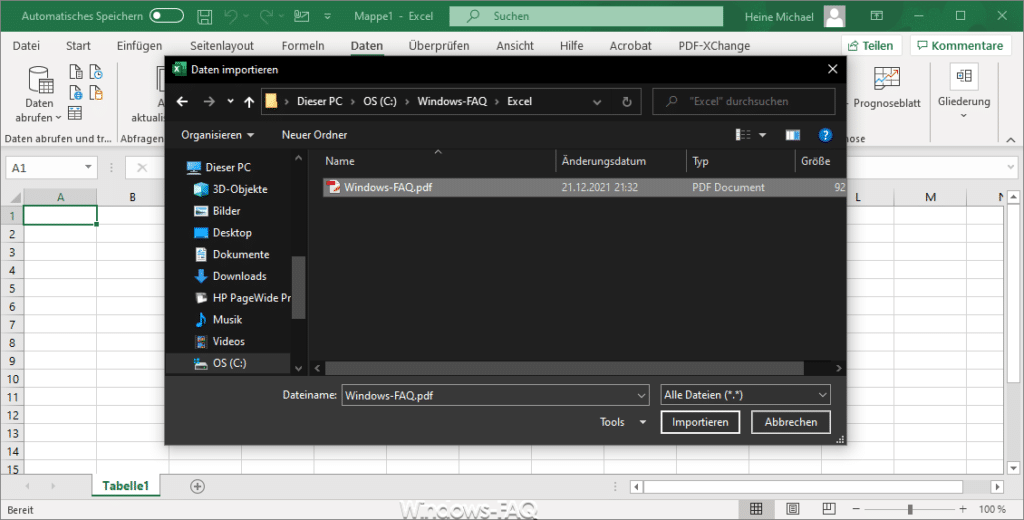Click the cancel formula X icon
The height and width of the screenshot is (520, 1024).
click(x=142, y=168)
